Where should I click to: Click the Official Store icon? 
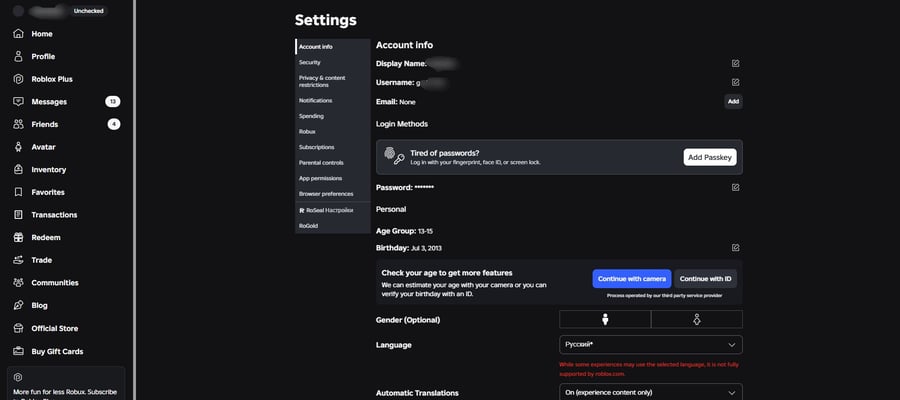point(18,328)
